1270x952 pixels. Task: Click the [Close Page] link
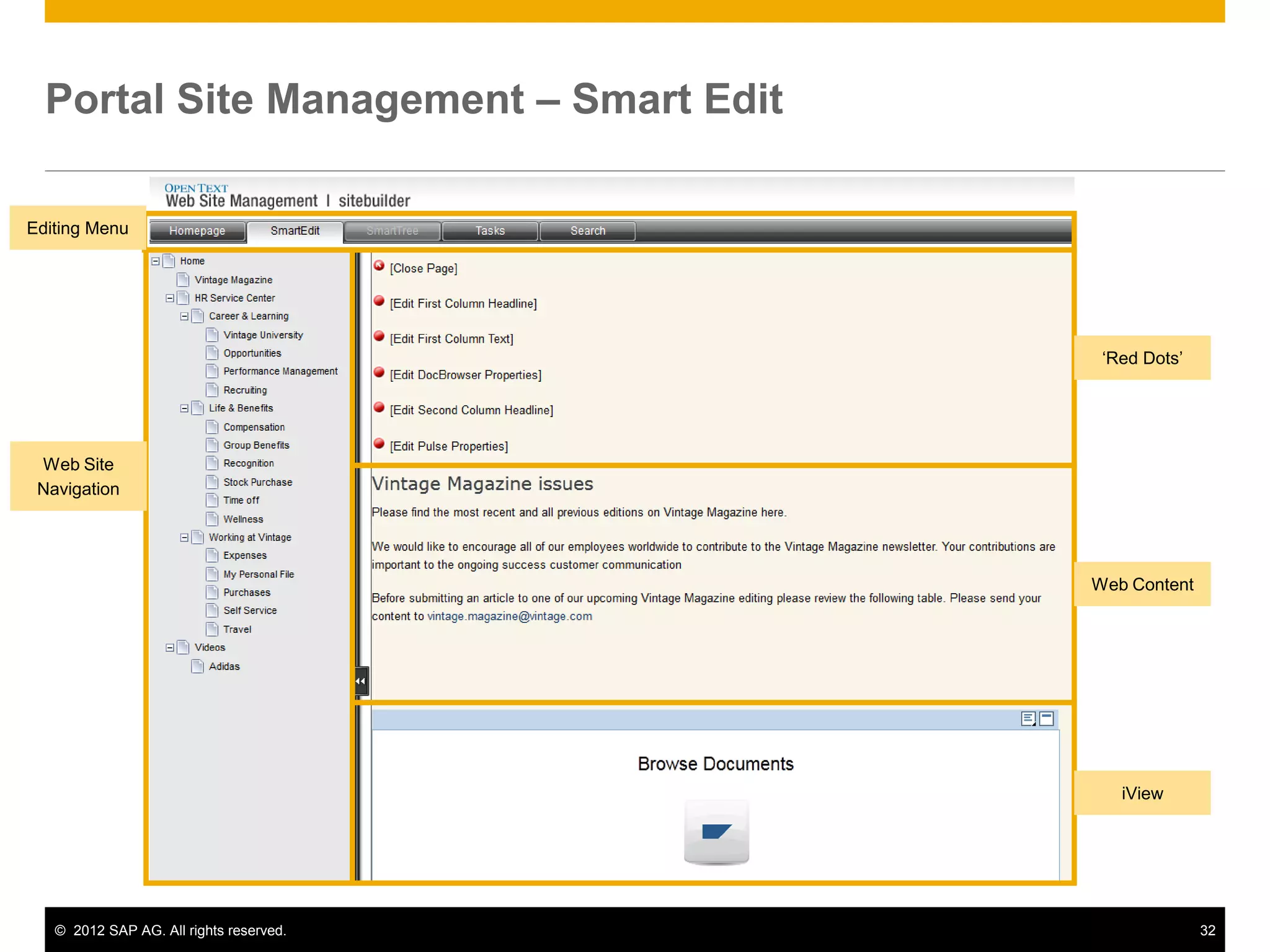(x=424, y=268)
